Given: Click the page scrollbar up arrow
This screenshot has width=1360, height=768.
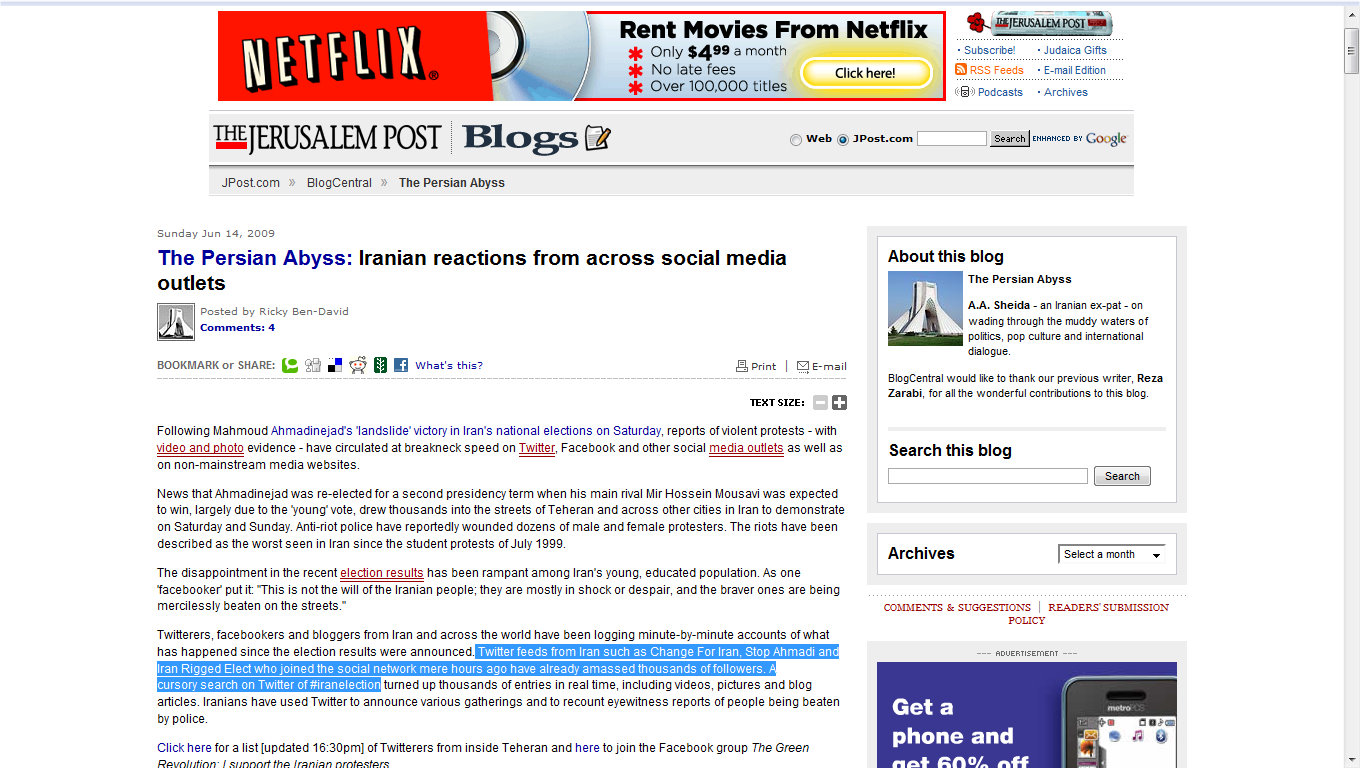Looking at the screenshot, I should click(1352, 12).
